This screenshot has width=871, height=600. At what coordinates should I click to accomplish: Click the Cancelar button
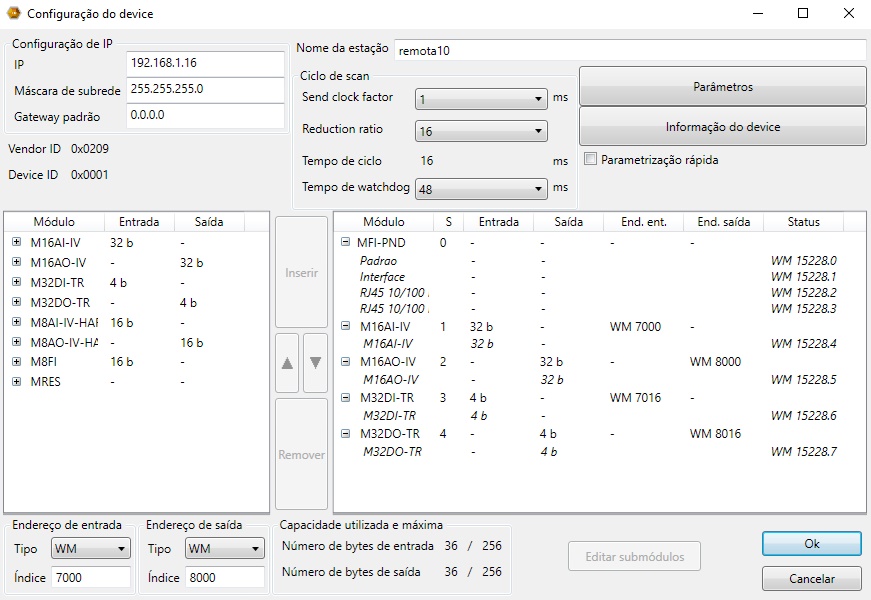(811, 578)
